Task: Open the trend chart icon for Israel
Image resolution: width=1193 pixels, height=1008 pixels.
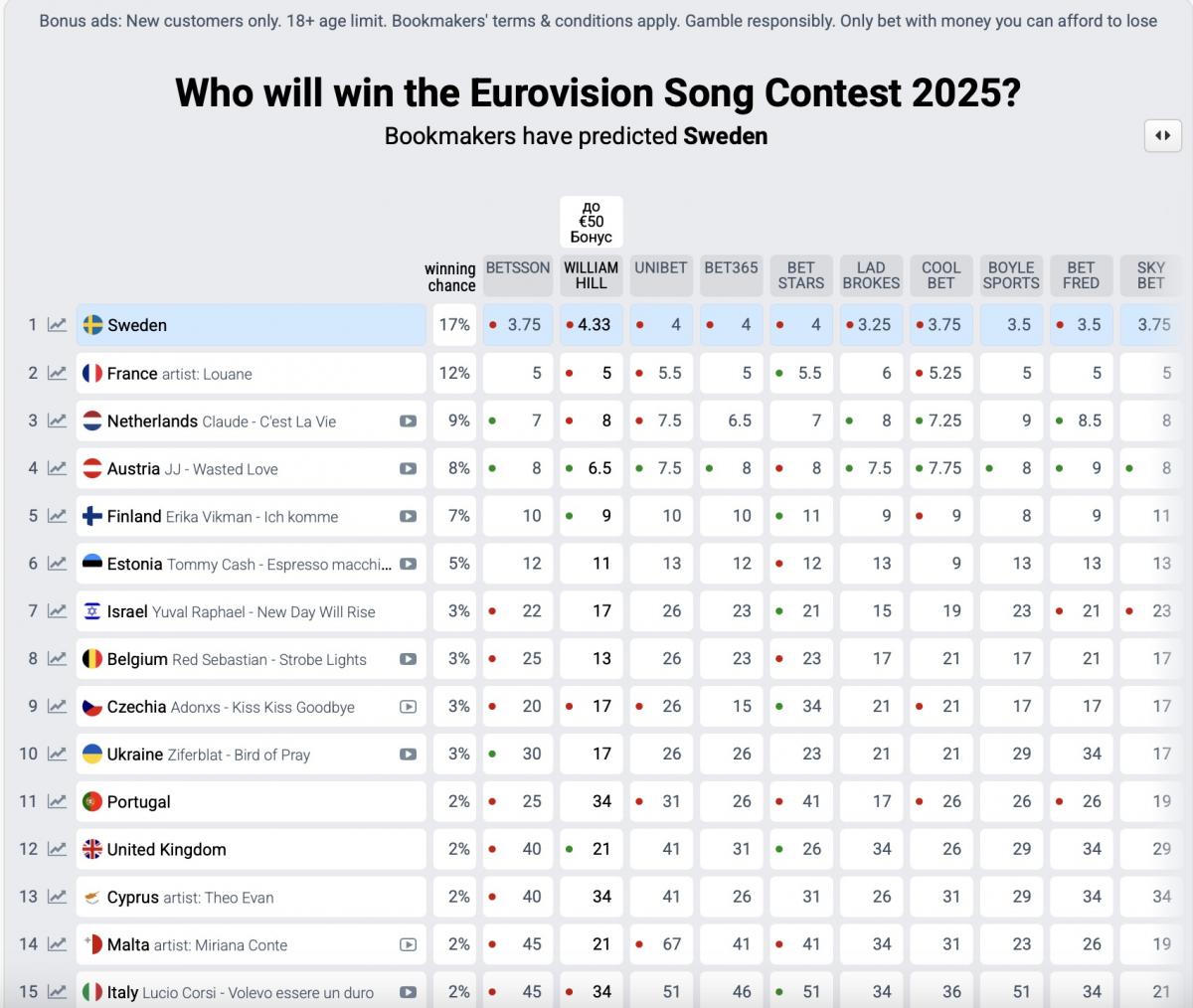Action: 58,611
